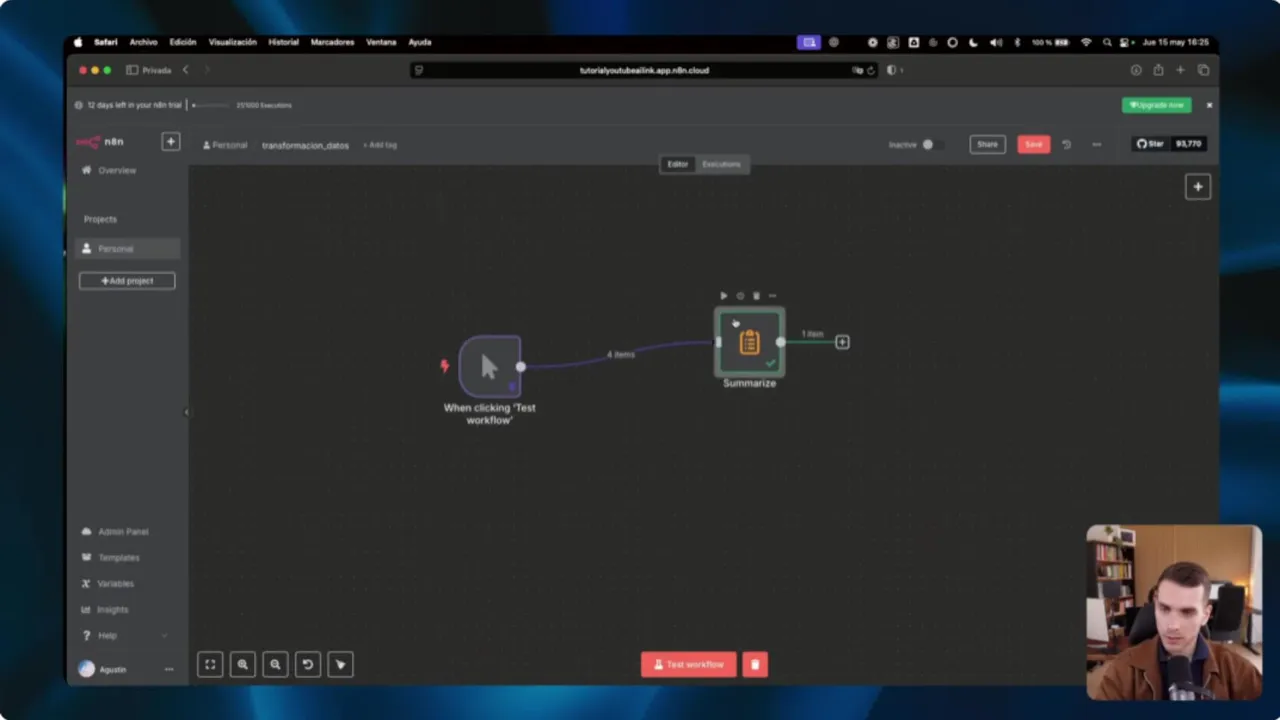Zoom in on the canvas
Viewport: 1280px width, 720px height.
[x=243, y=664]
